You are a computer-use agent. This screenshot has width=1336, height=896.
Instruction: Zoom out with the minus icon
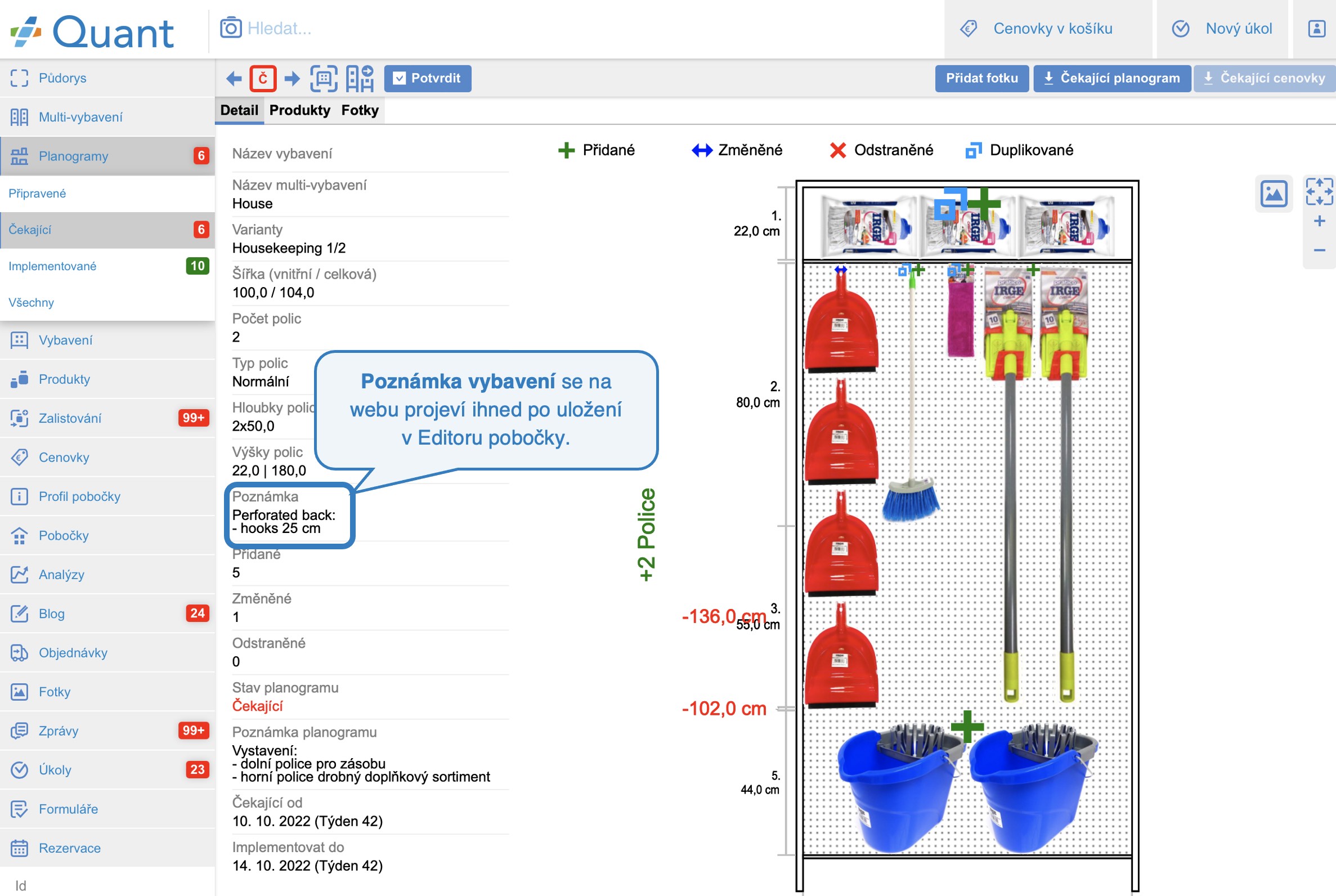click(1319, 250)
